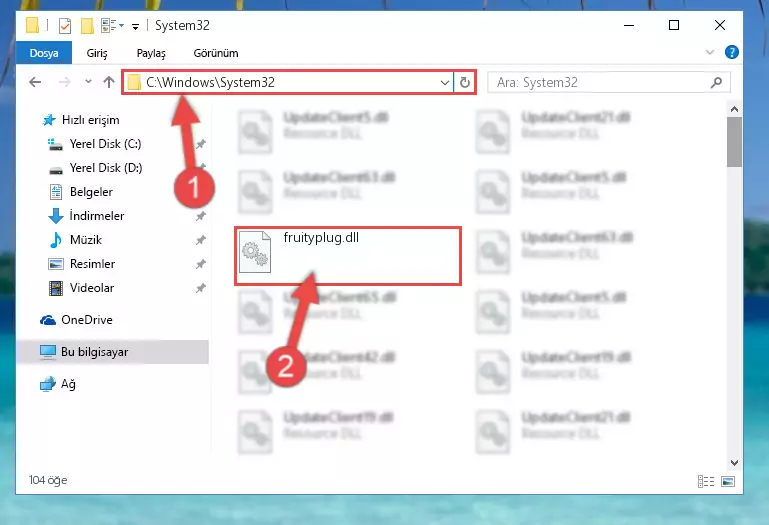
Task: Switch to the Giriş ribbon tab
Action: point(97,53)
